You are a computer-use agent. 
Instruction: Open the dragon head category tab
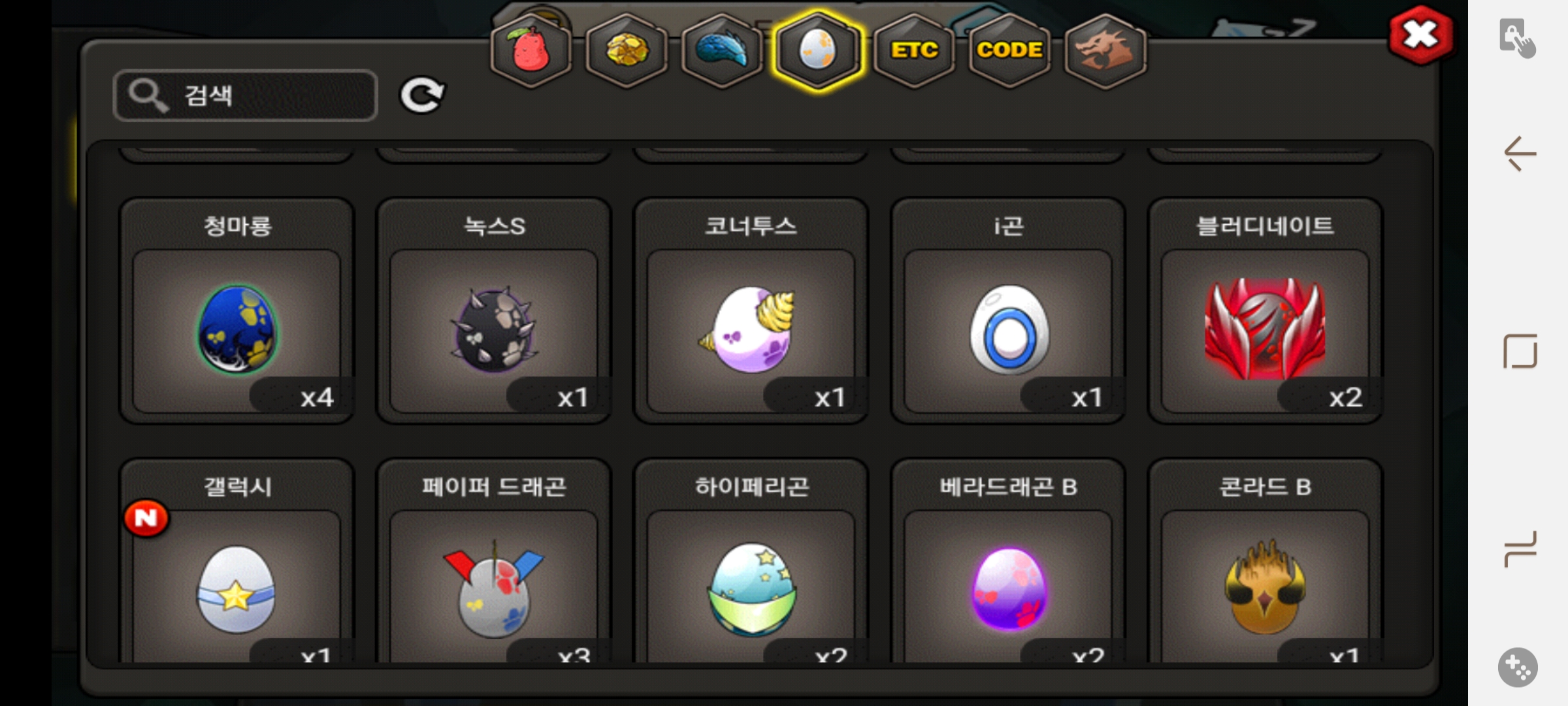point(1105,50)
